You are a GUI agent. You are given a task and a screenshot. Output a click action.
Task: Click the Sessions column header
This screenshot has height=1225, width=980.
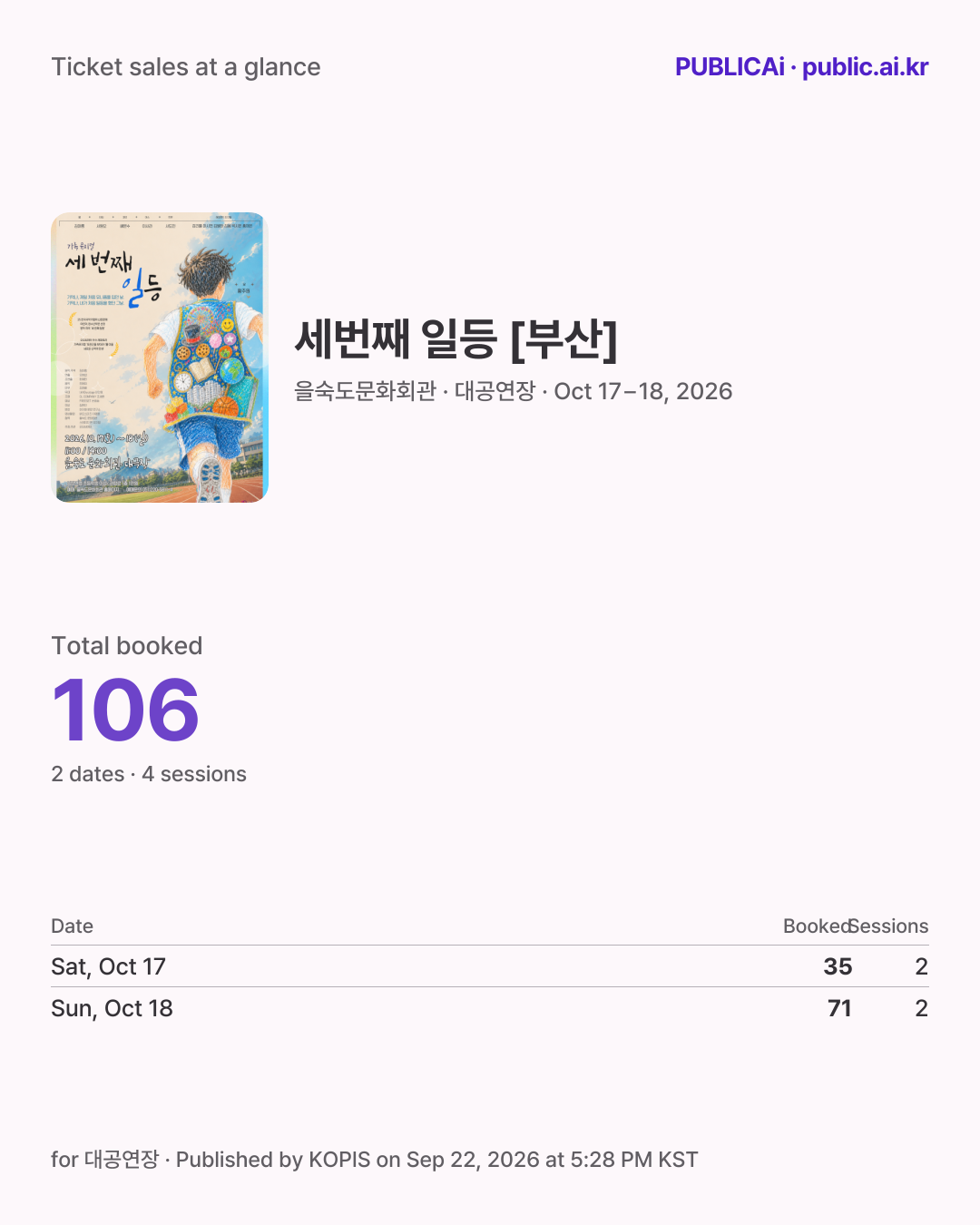pos(889,926)
